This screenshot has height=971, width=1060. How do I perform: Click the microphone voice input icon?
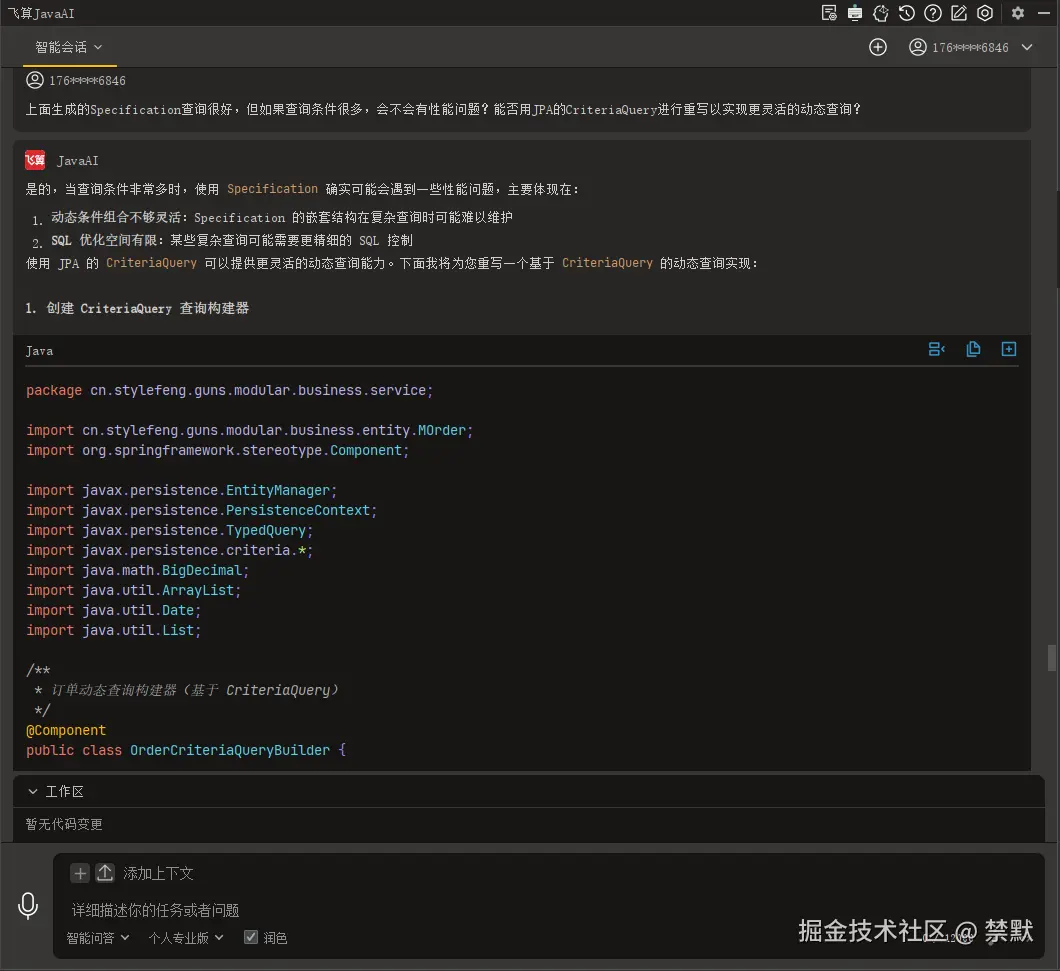pyautogui.click(x=28, y=905)
